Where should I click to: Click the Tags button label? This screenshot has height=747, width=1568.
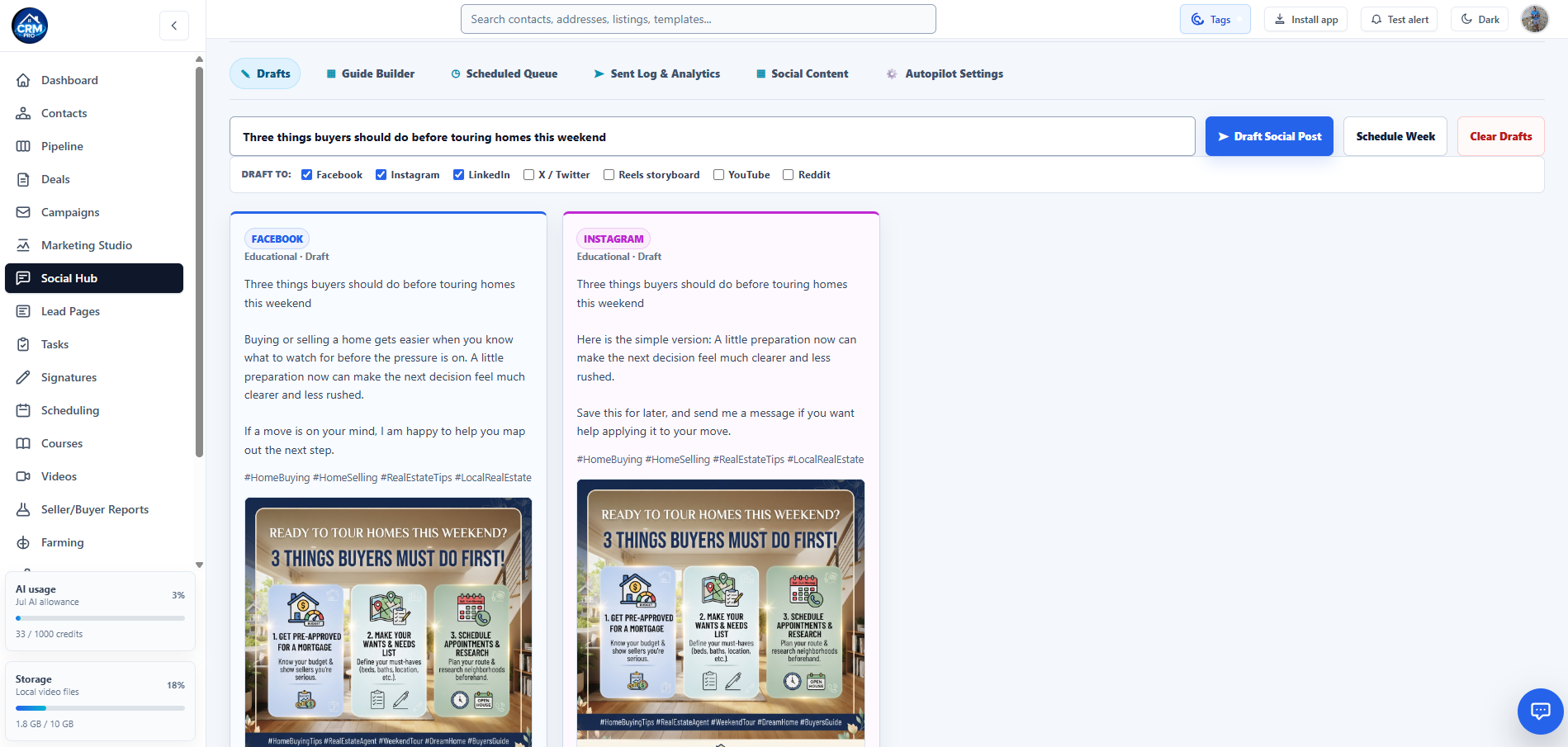1220,20
